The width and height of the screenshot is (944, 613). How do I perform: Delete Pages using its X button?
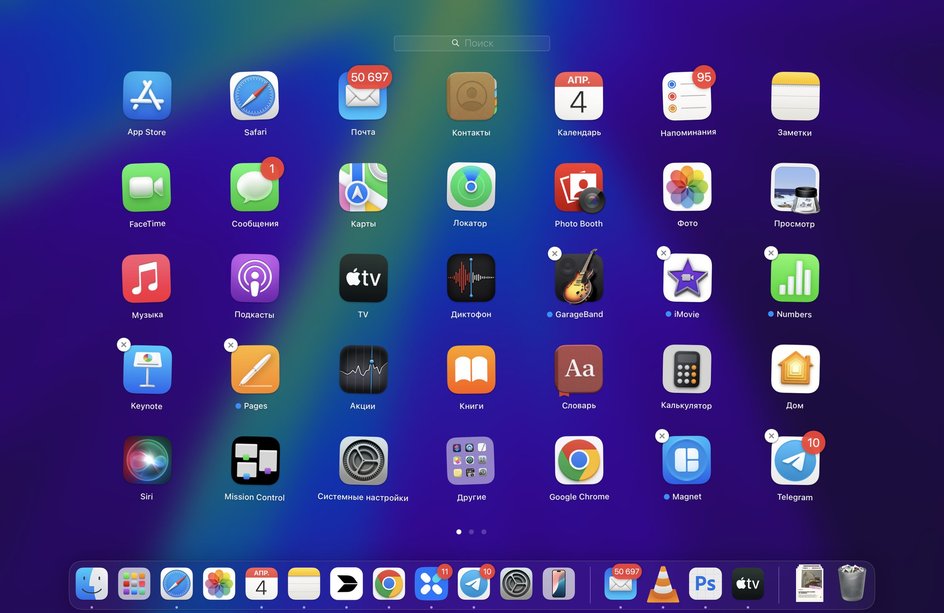coord(231,345)
